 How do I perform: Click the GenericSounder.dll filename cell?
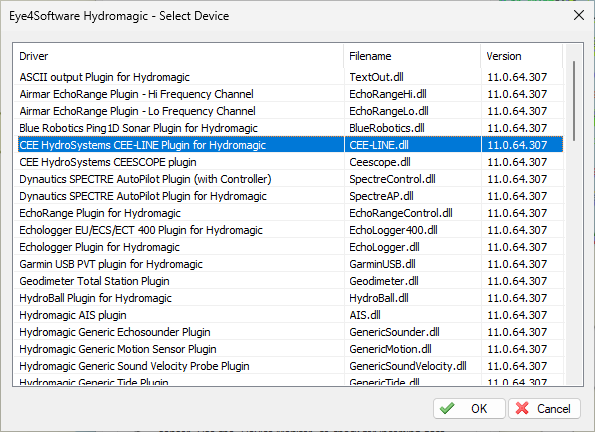point(413,332)
